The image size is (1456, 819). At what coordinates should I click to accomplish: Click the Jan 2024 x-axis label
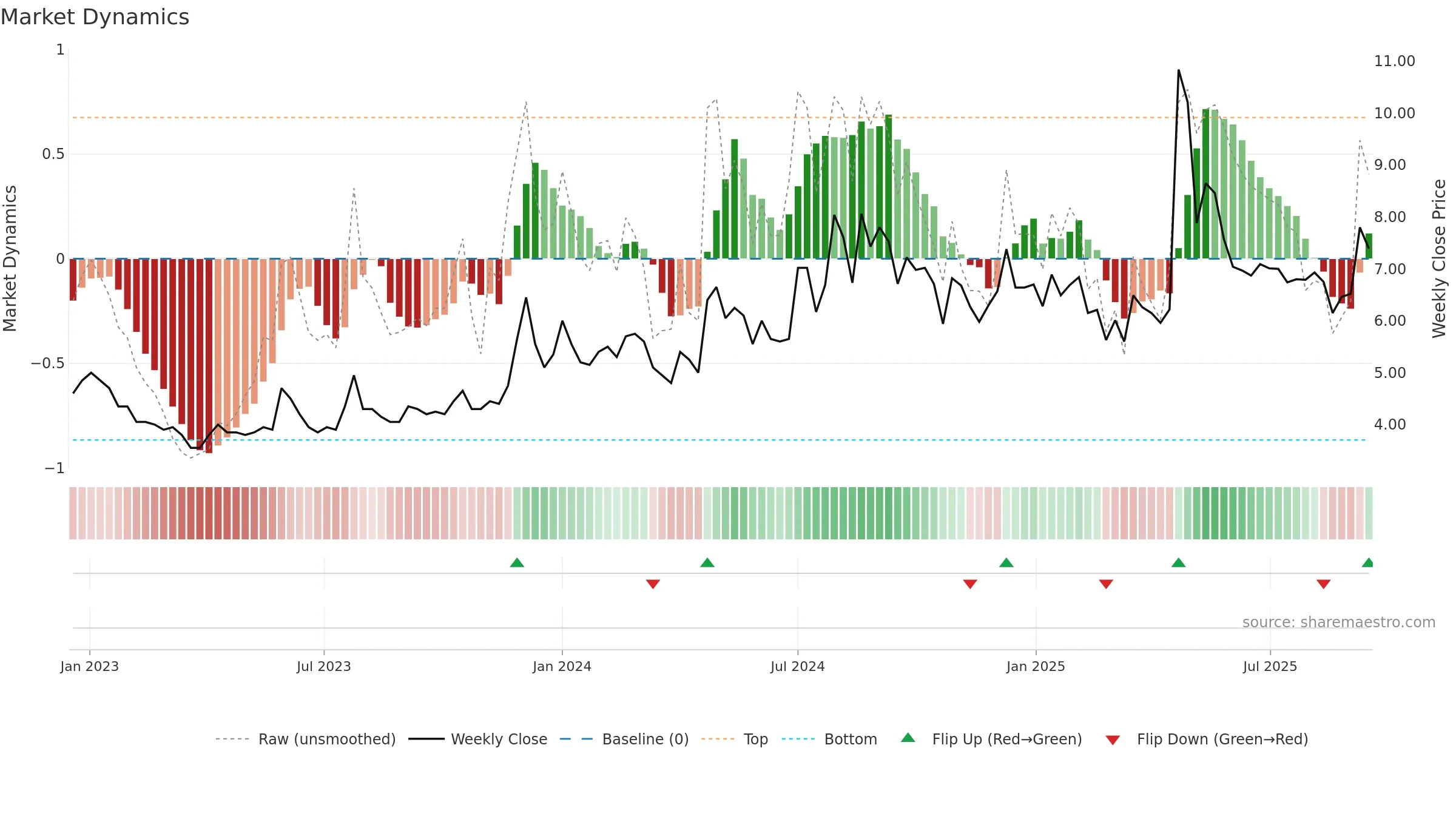pyautogui.click(x=562, y=666)
